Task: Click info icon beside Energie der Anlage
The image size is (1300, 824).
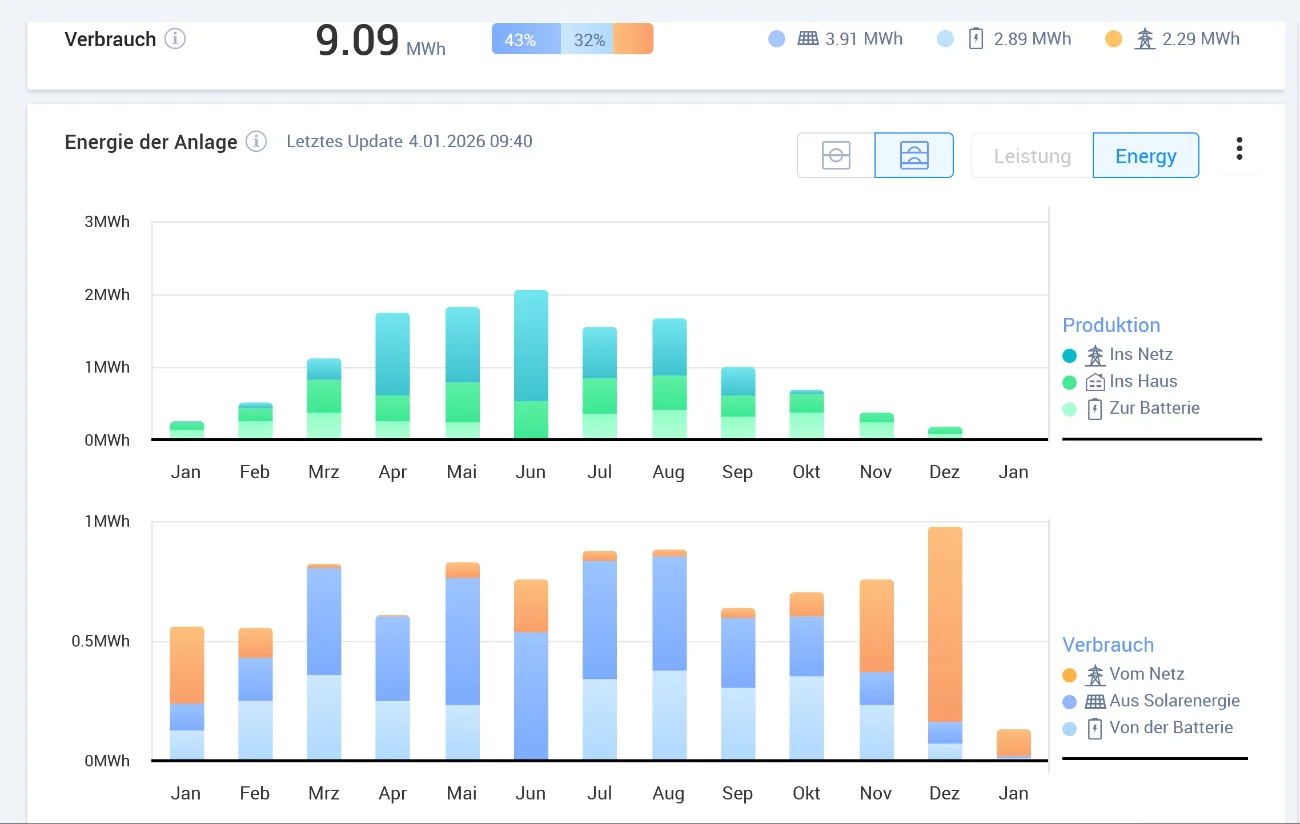Action: pos(256,142)
